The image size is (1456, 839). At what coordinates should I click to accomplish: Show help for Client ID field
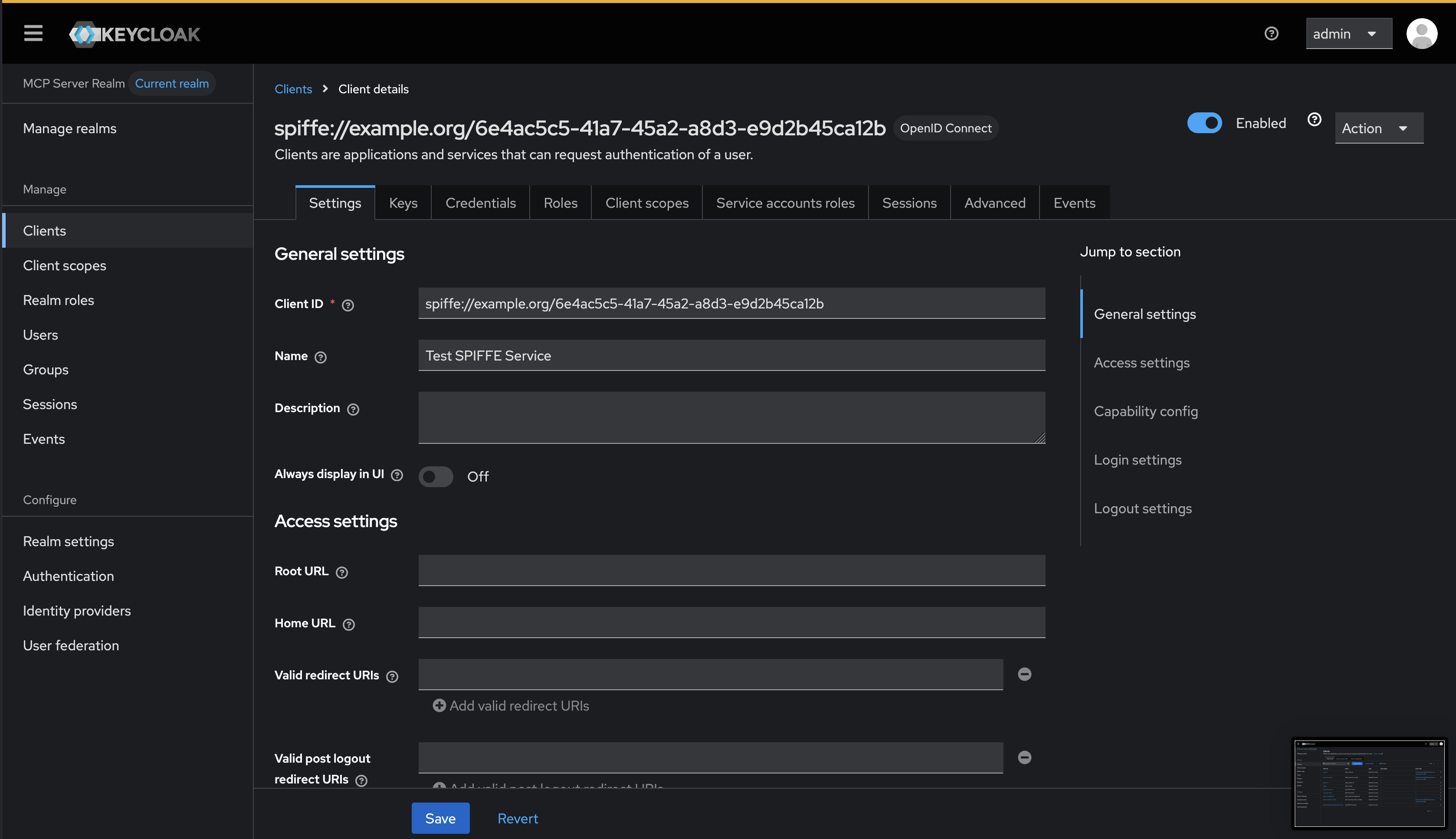click(348, 305)
